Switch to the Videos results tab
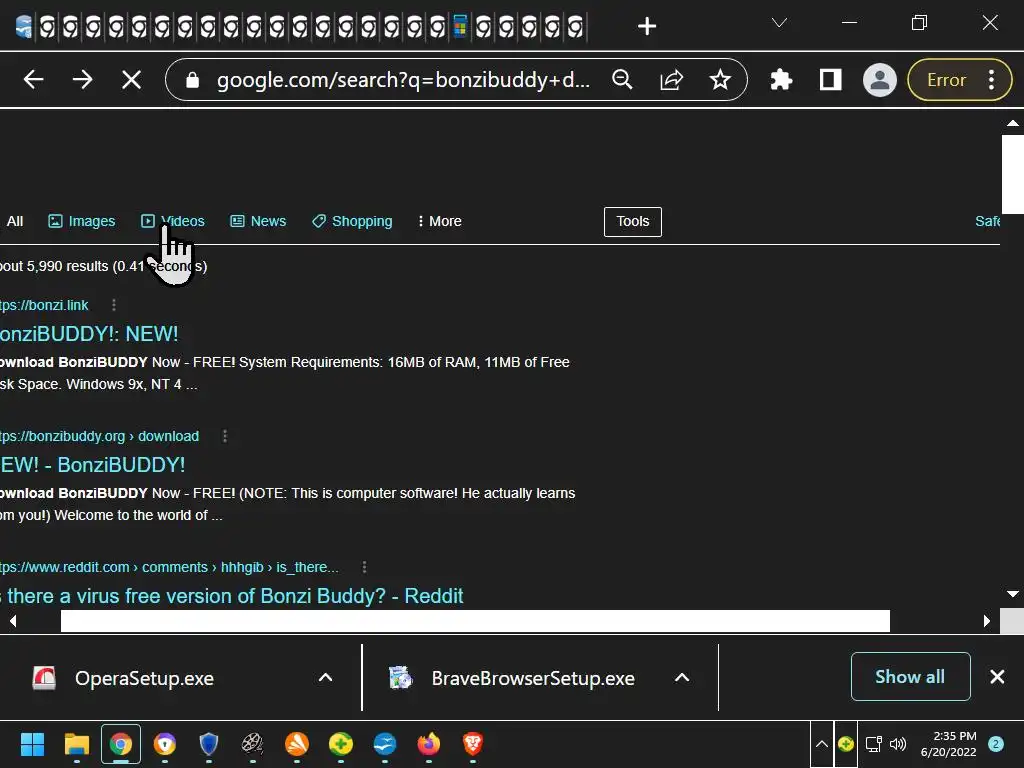The width and height of the screenshot is (1024, 768). pos(173,221)
